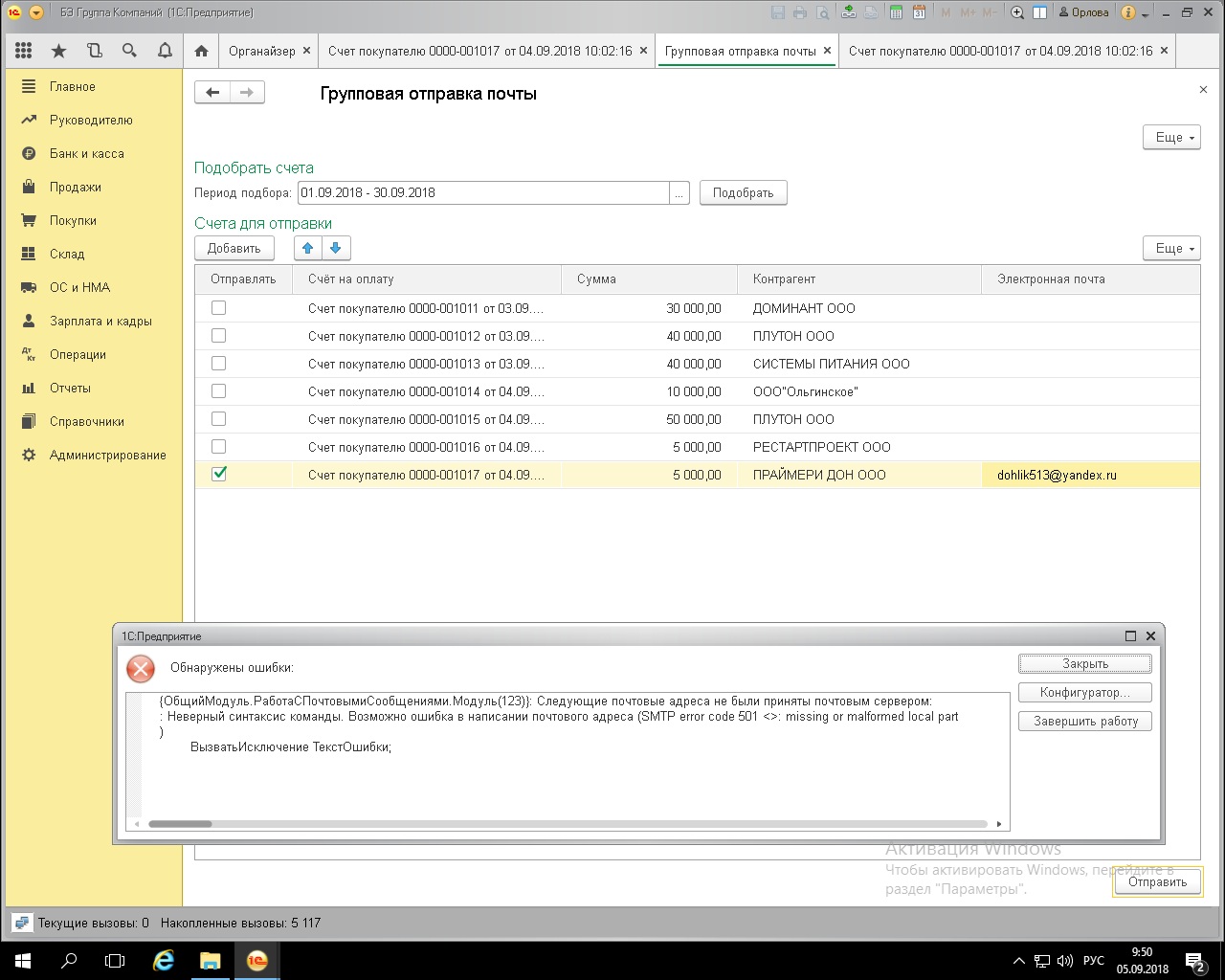The image size is (1225, 980).
Task: Open the Еще dropdown above the table
Action: coord(1172,248)
